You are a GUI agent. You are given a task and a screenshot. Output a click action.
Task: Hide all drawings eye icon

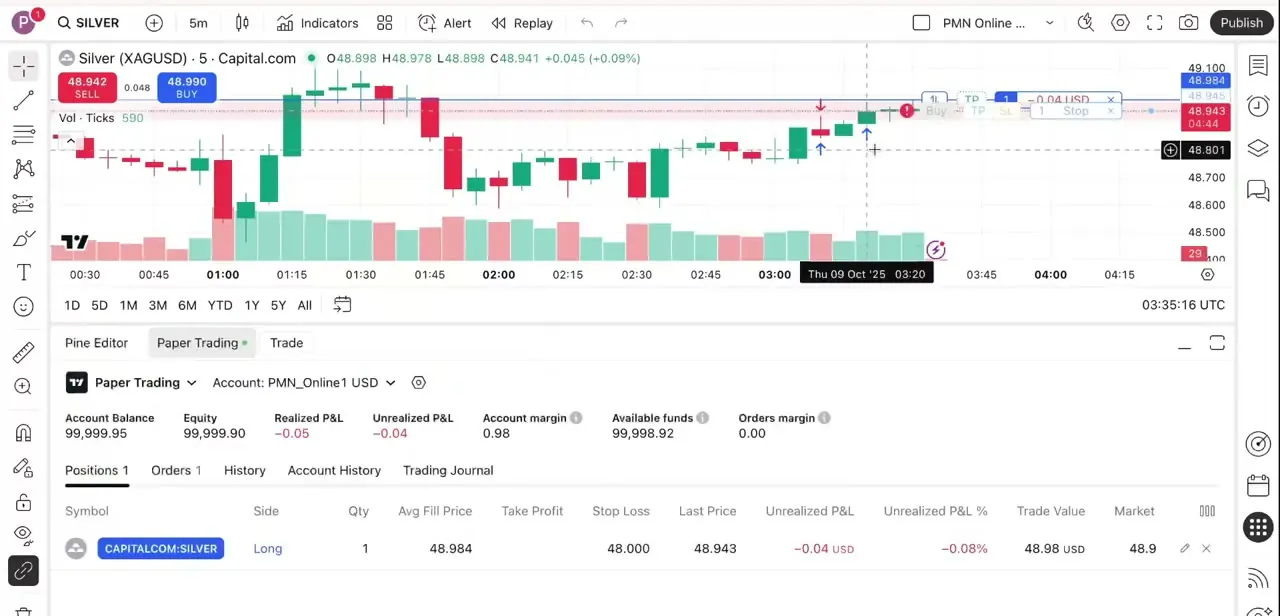click(24, 535)
